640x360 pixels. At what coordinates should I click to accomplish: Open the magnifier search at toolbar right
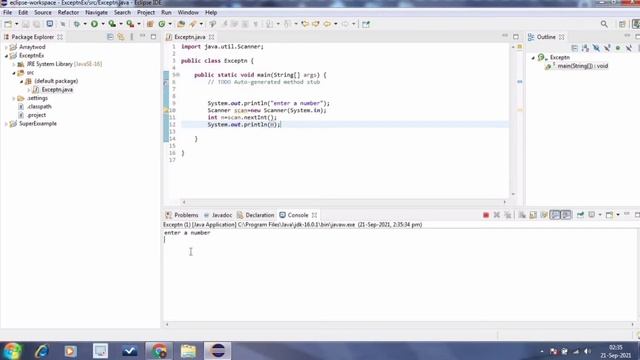(x=604, y=24)
